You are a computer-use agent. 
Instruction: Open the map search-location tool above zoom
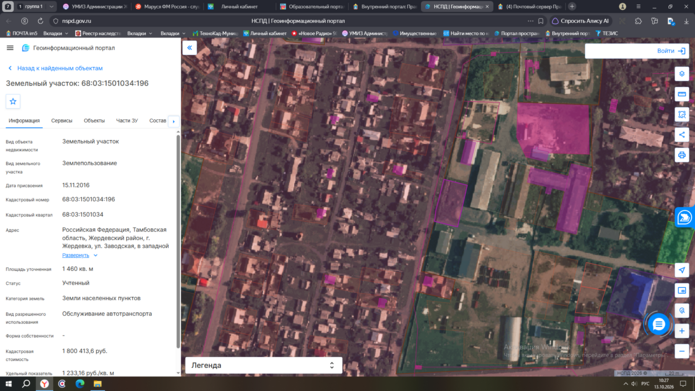click(682, 311)
